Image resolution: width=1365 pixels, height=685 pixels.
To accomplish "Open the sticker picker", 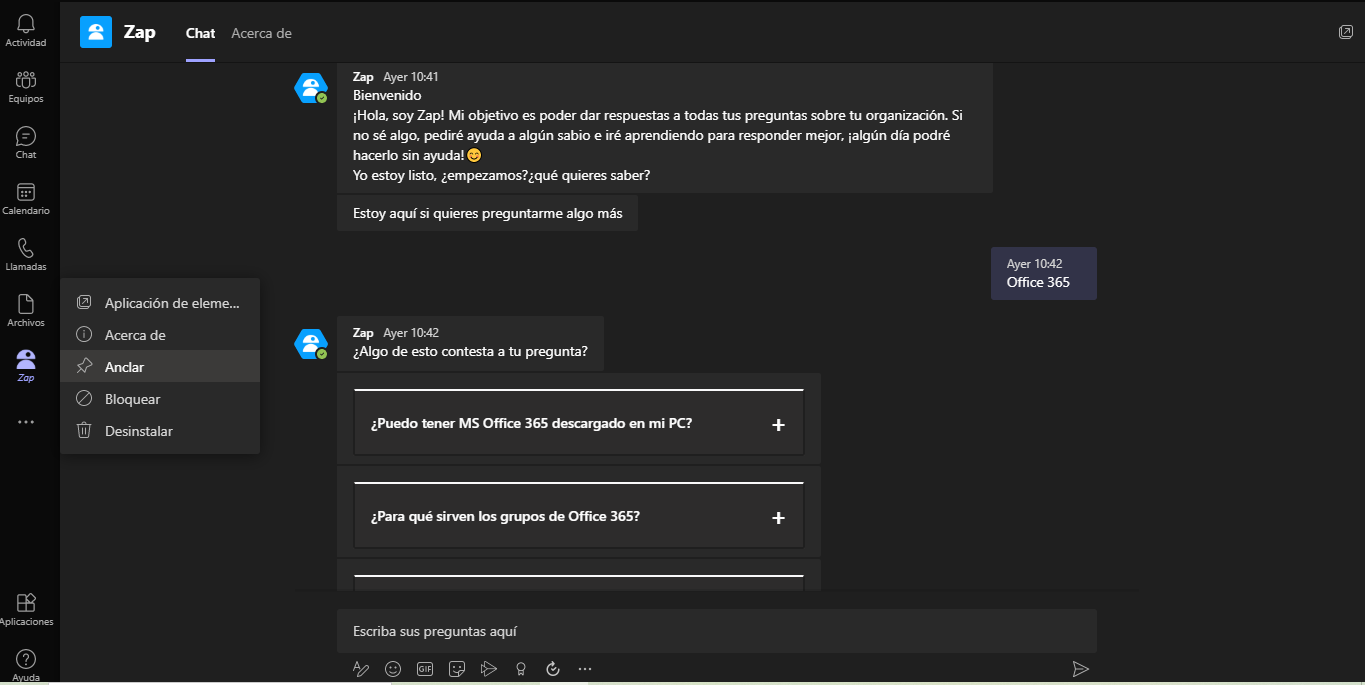I will 457,668.
